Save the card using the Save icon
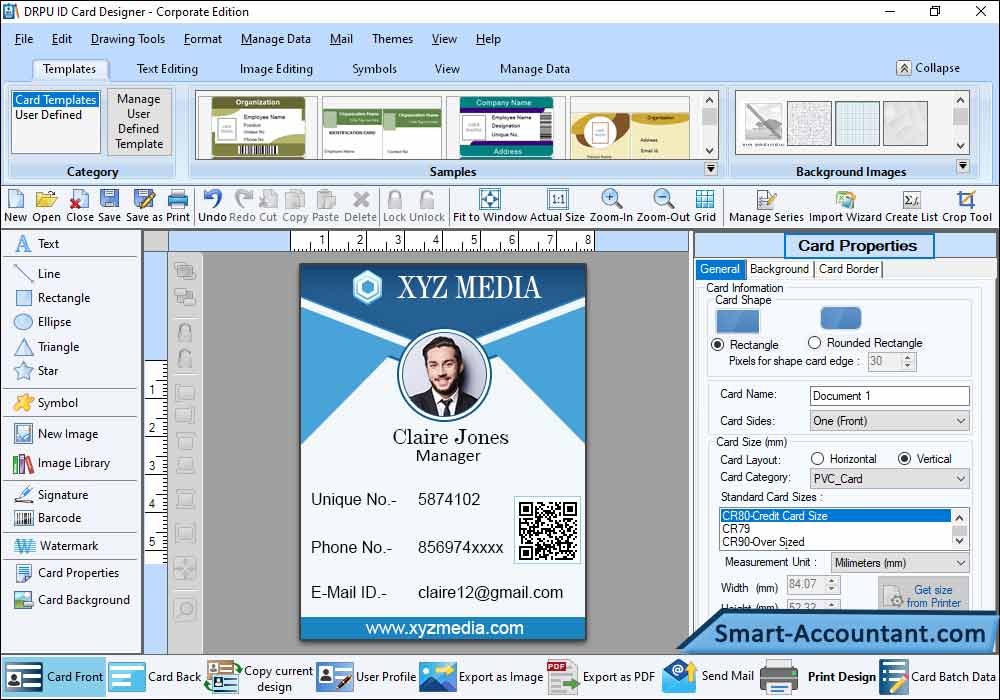Image resolution: width=1000 pixels, height=700 pixels. [109, 206]
